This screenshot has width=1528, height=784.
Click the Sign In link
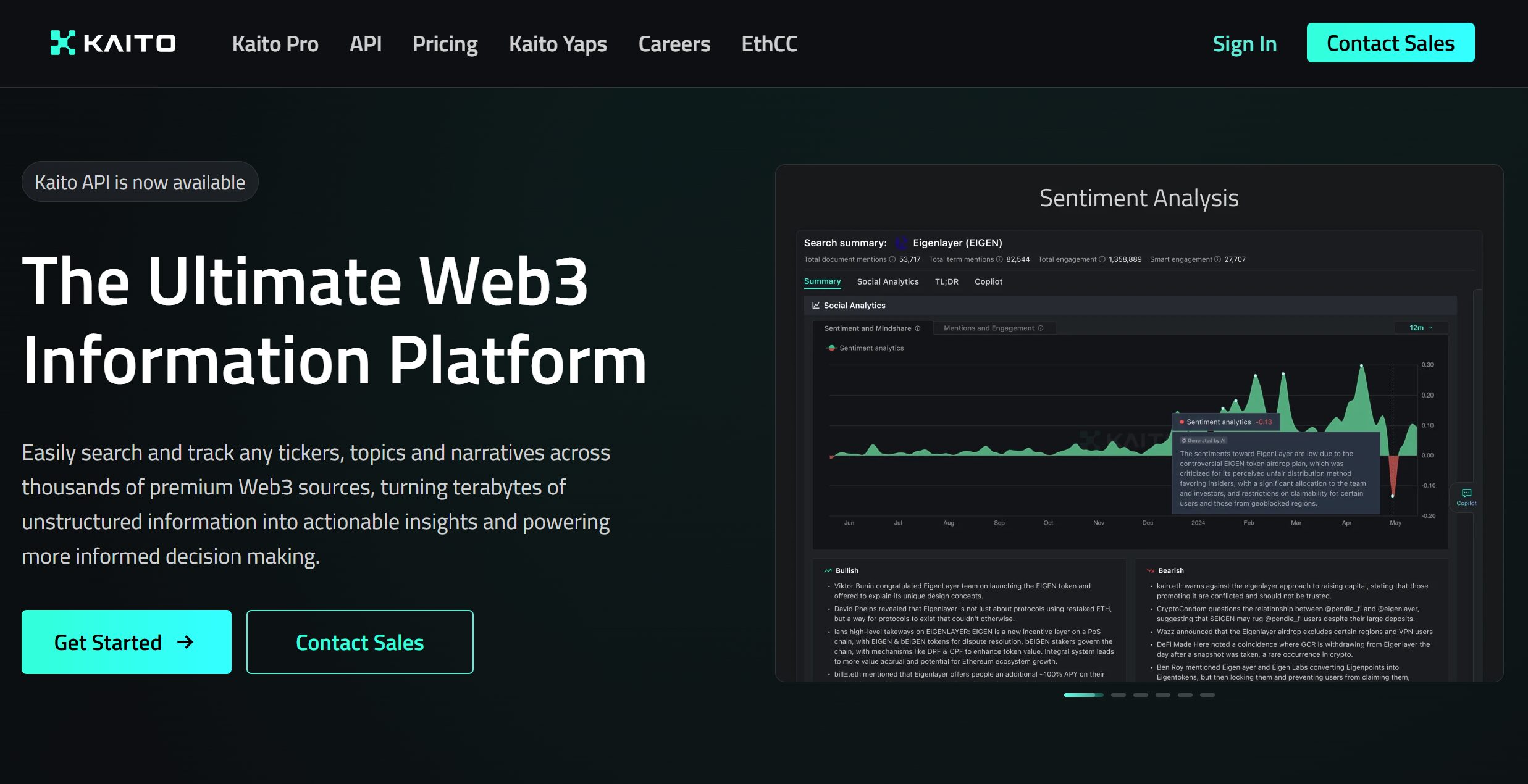click(x=1245, y=44)
